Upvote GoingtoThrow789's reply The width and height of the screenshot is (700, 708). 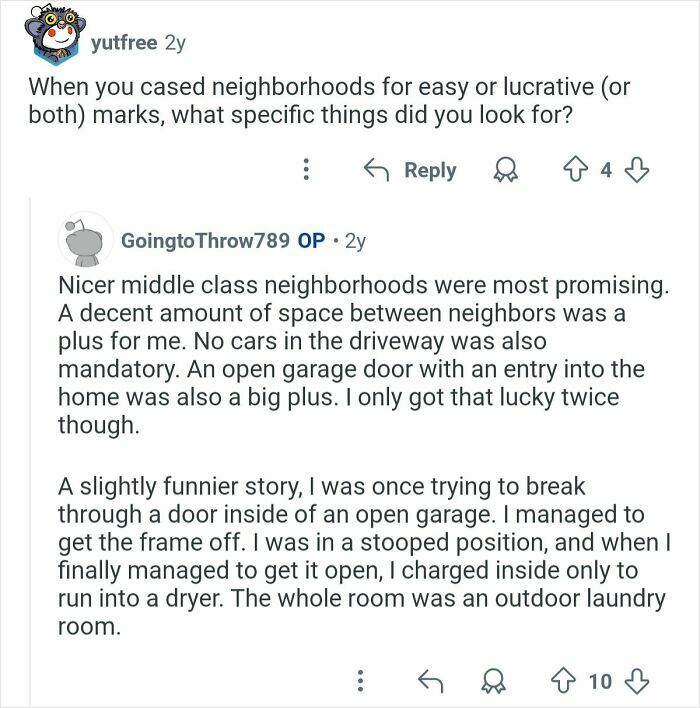coord(559,681)
